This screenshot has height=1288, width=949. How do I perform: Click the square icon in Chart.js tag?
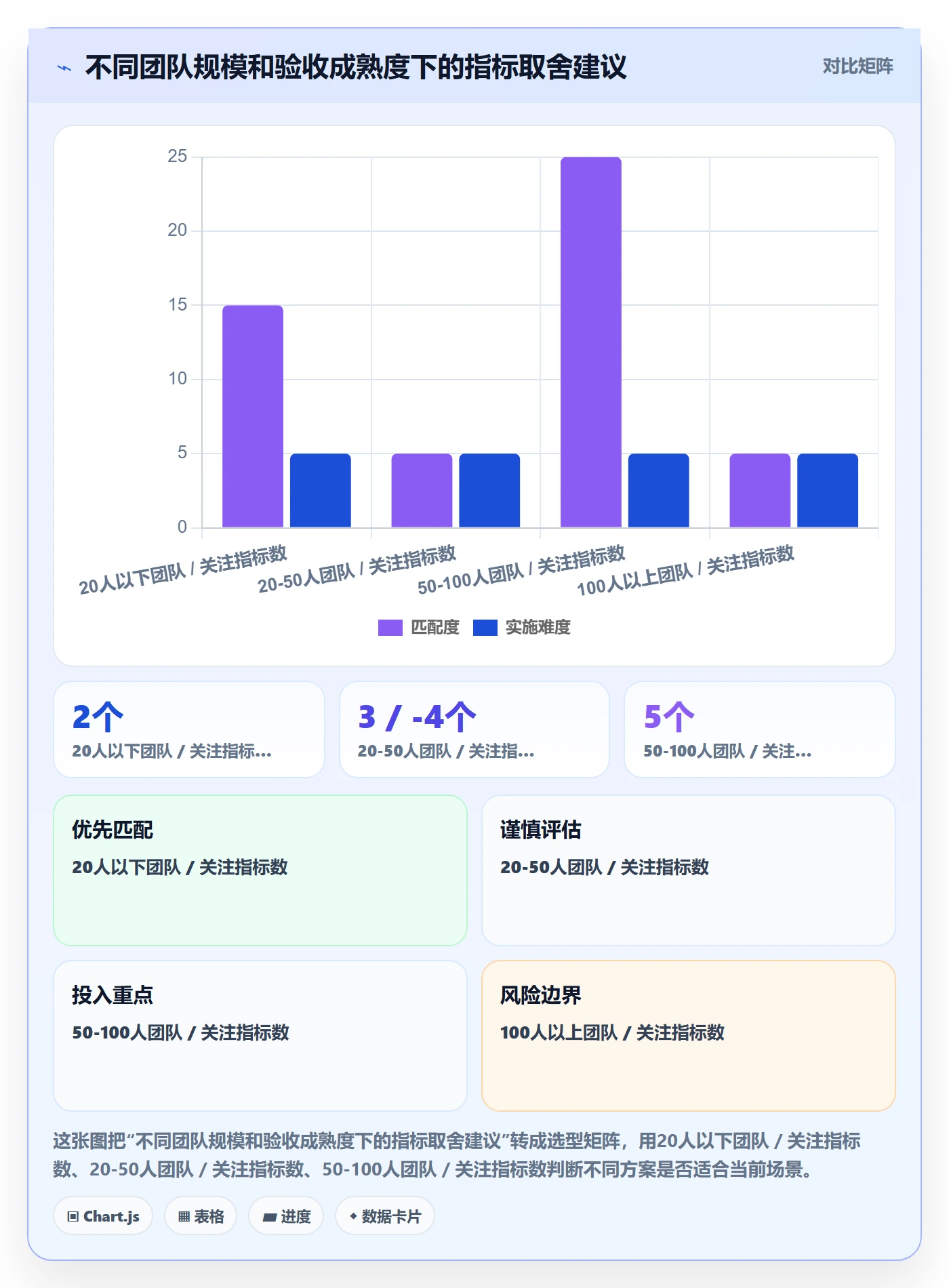coord(73,1217)
